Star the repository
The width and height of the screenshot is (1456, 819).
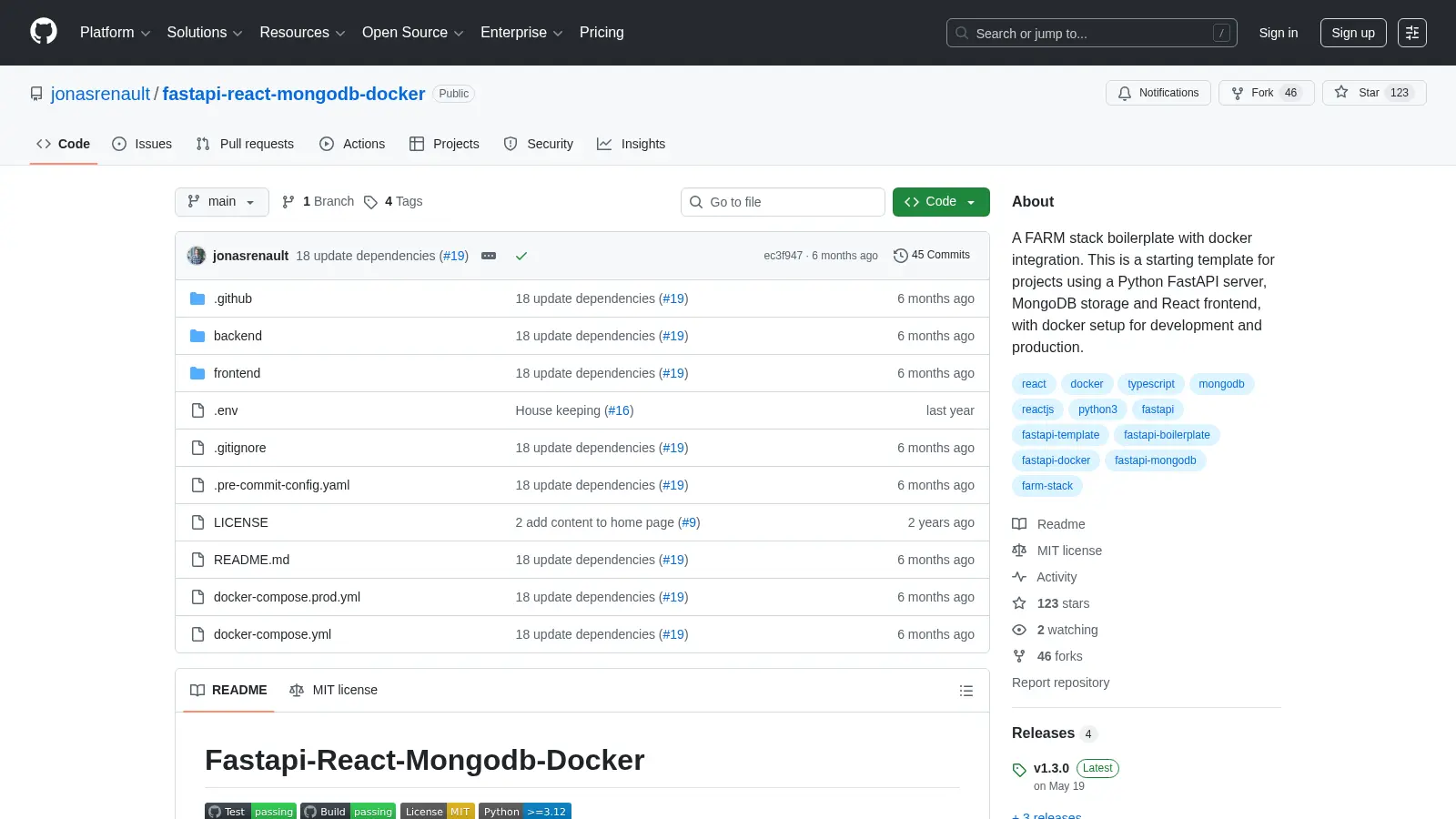tap(1374, 93)
